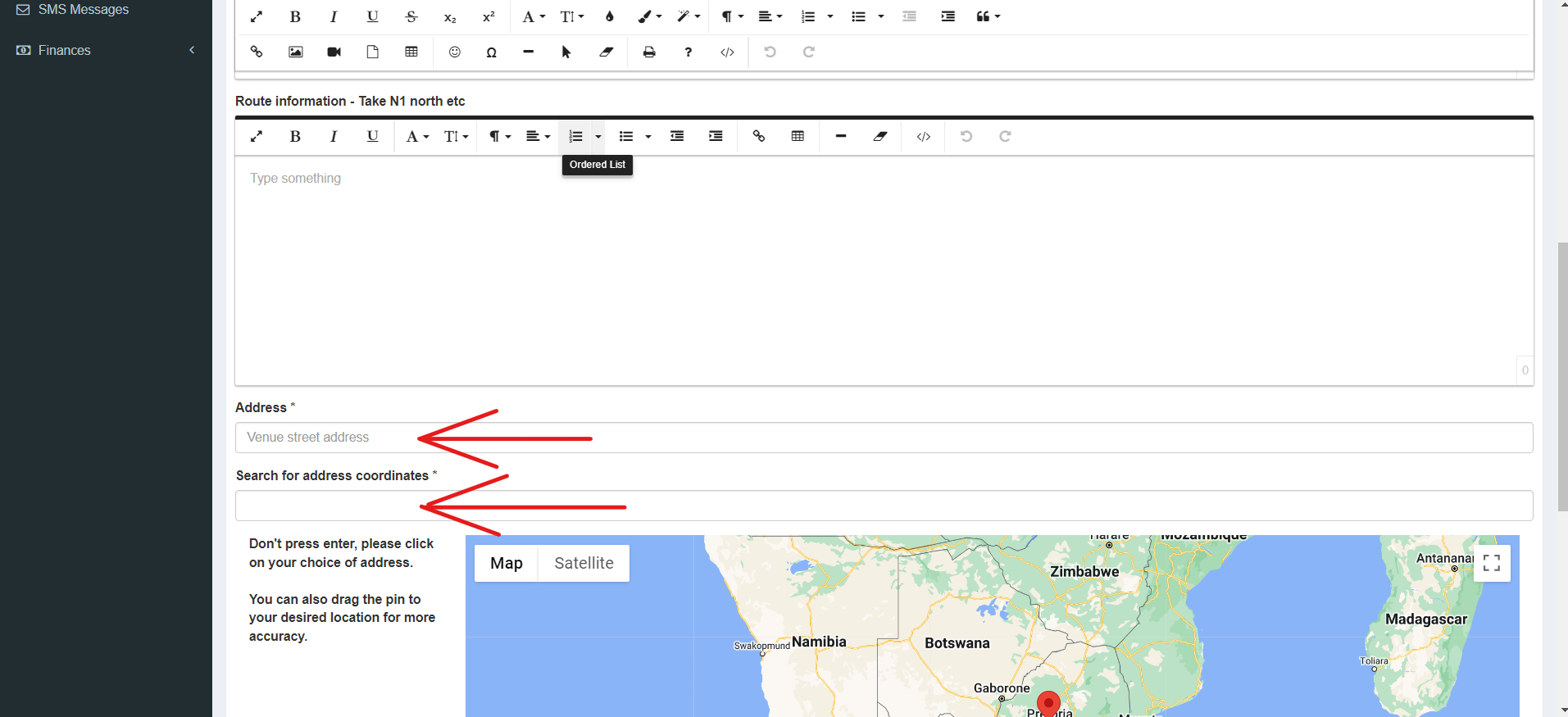
Task: Apply superscript in top editor toolbar
Action: tap(489, 16)
